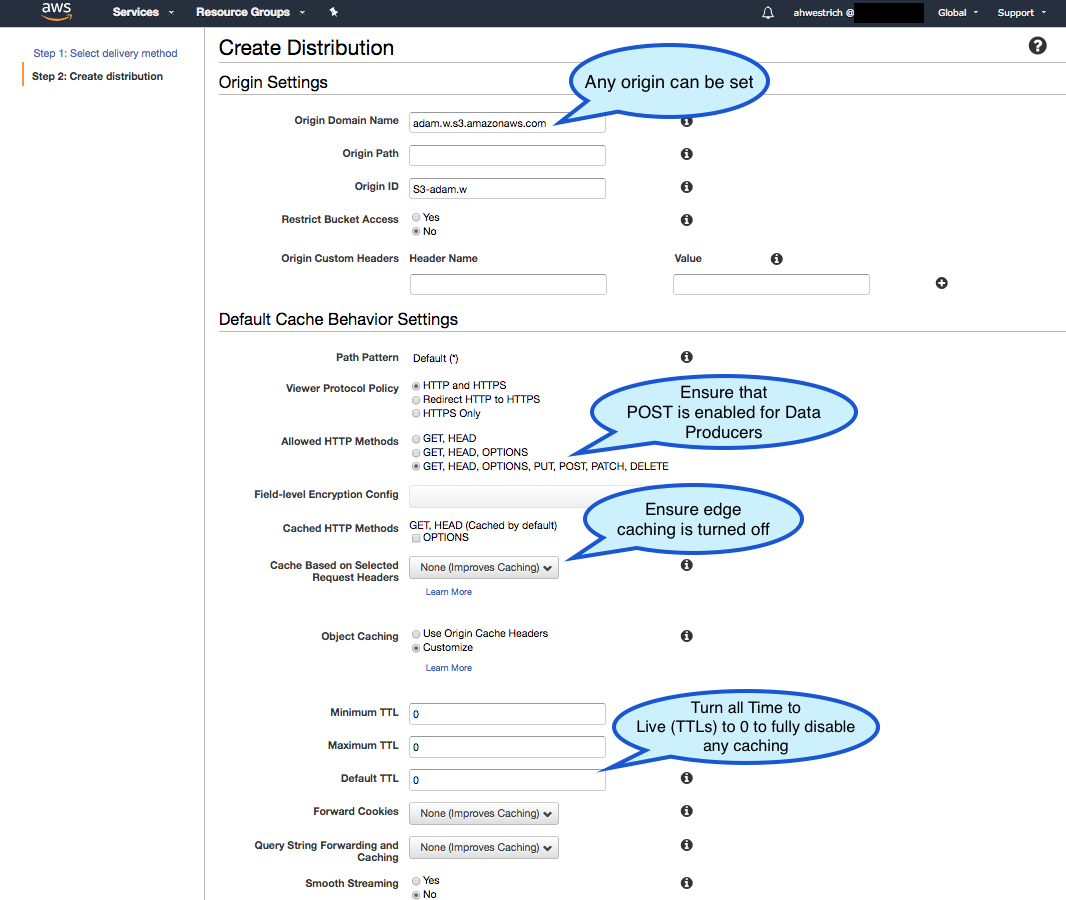This screenshot has height=900, width=1066.
Task: Show info for Origin ID
Action: (x=687, y=187)
